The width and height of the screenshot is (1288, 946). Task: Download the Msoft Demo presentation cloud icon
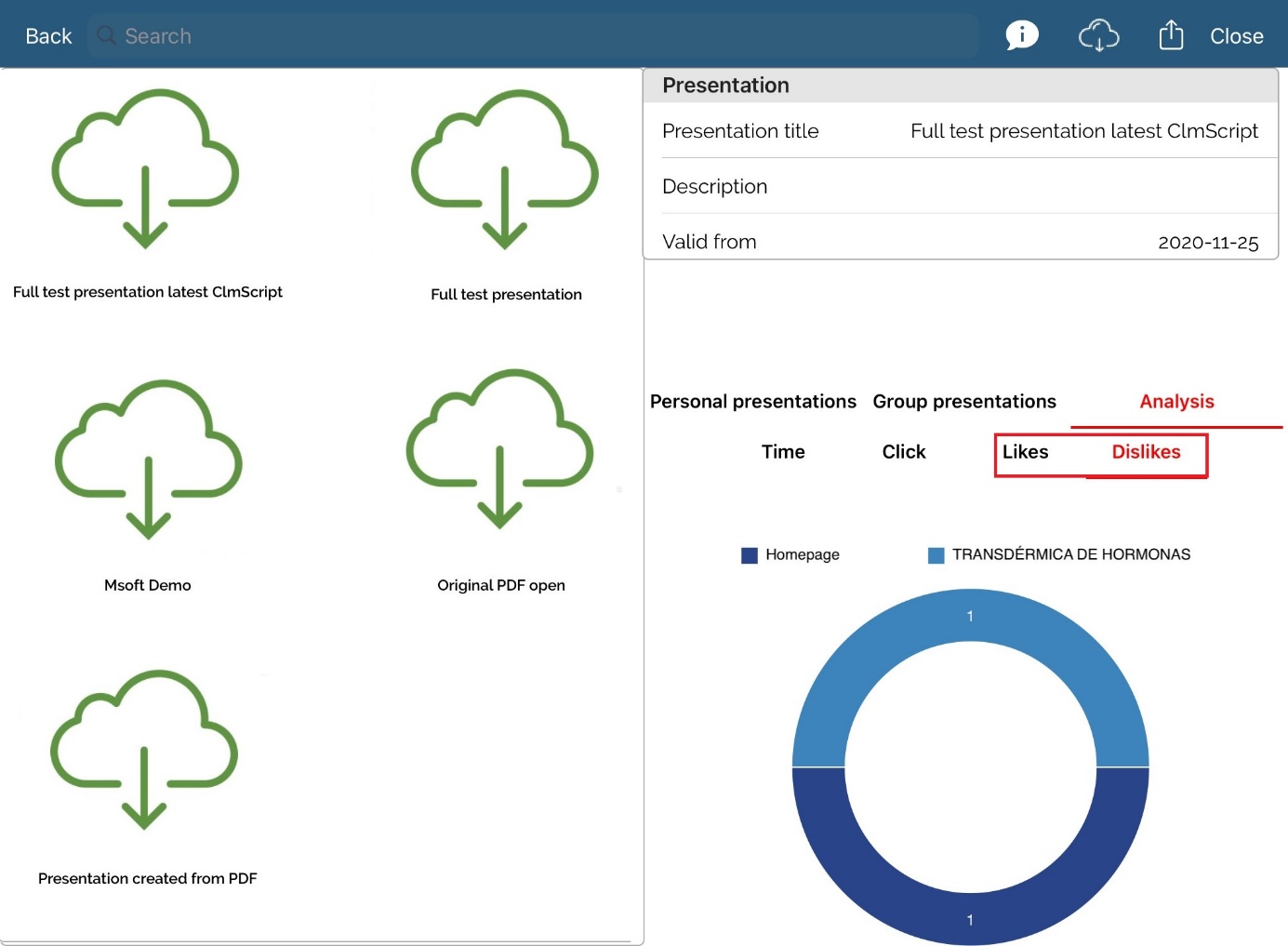pos(148,460)
